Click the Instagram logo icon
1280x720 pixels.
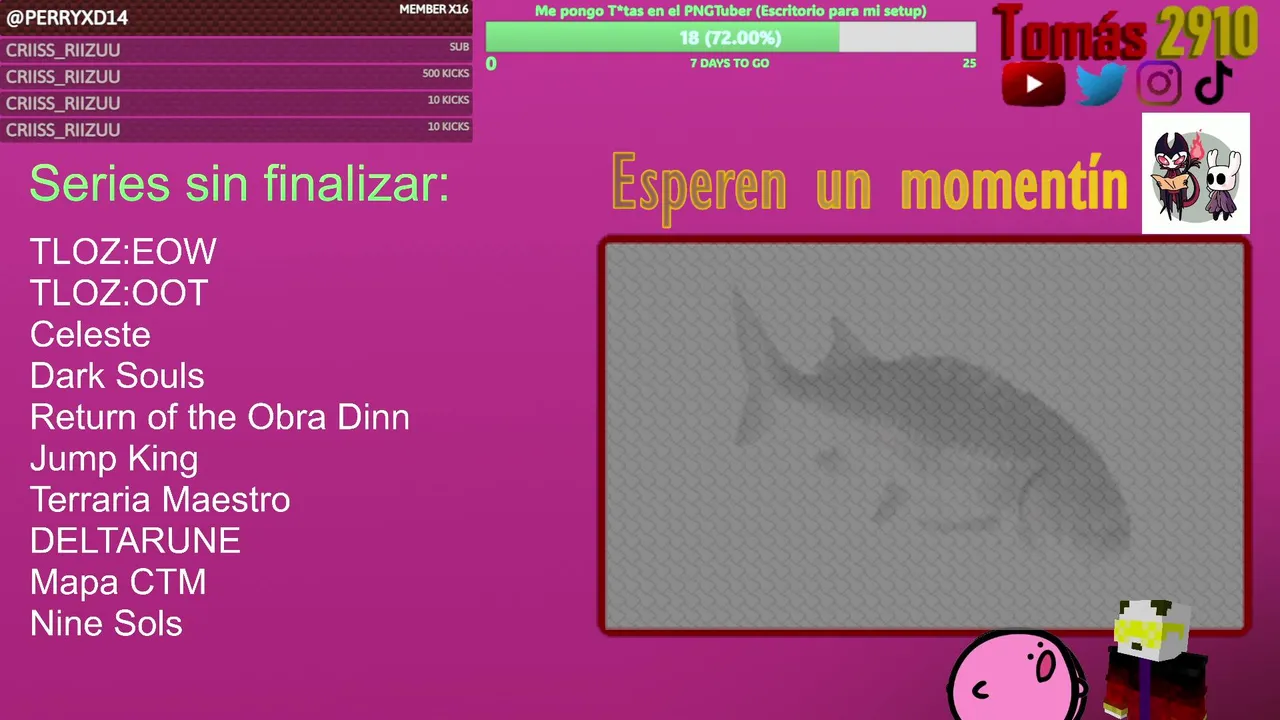click(x=1159, y=83)
